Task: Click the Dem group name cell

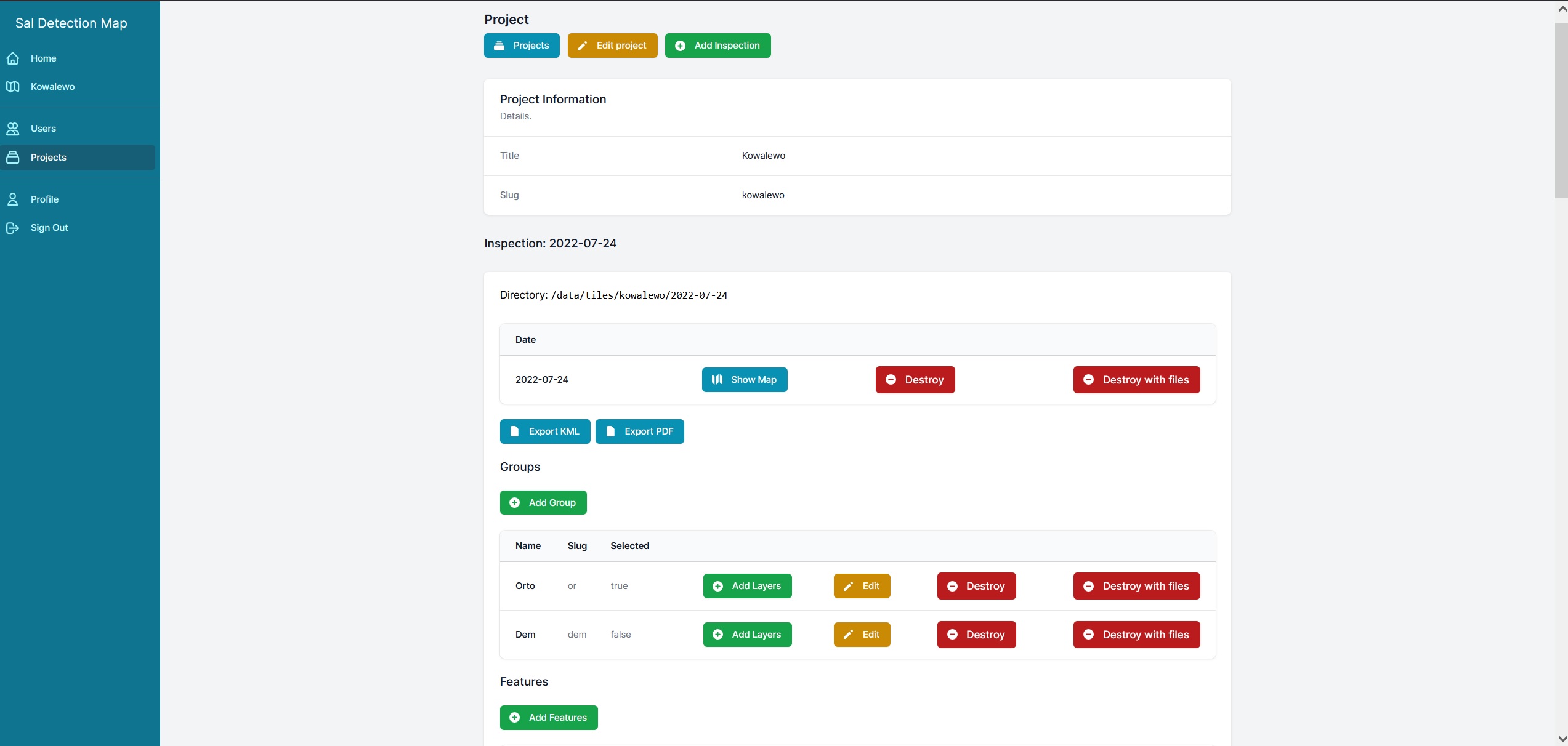Action: pyautogui.click(x=525, y=635)
